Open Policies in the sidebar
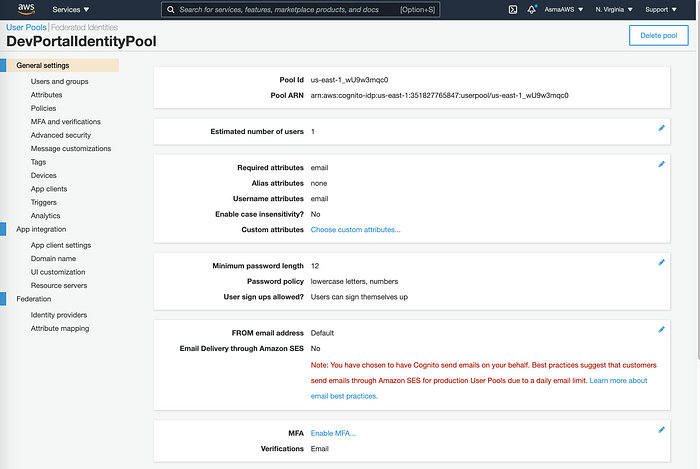700x469 pixels. [x=43, y=108]
